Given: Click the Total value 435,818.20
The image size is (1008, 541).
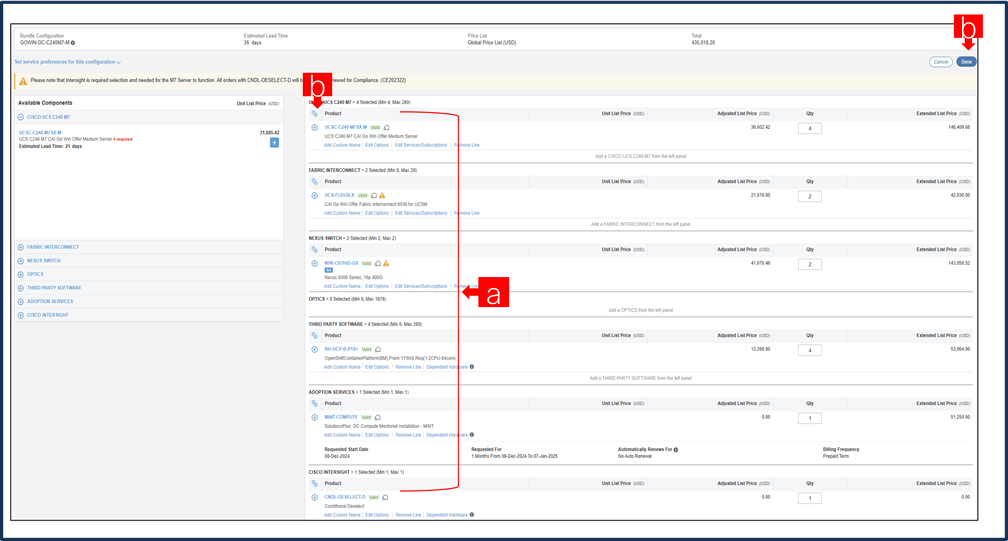Looking at the screenshot, I should tap(703, 43).
